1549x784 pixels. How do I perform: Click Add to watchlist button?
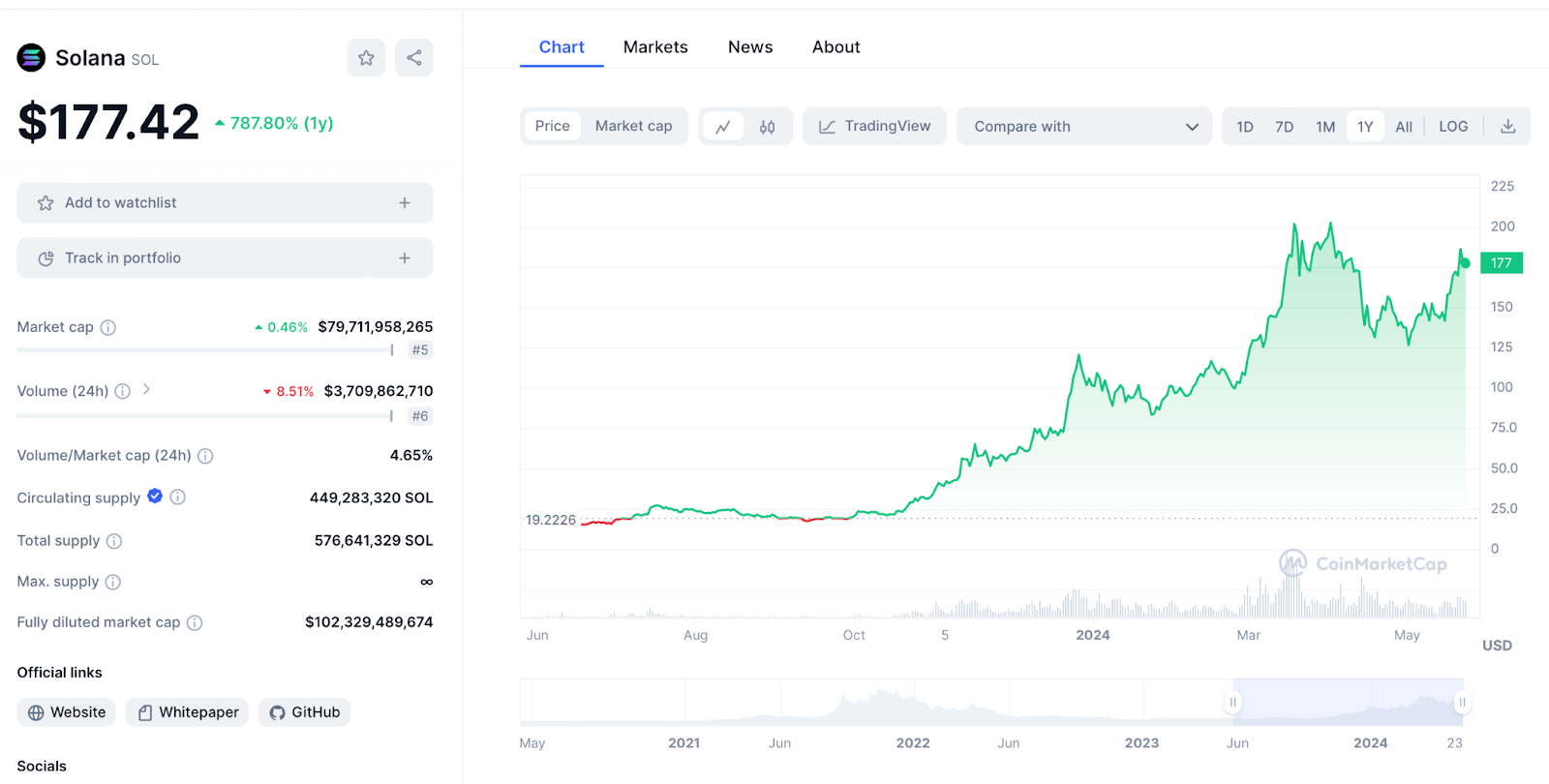[x=225, y=203]
